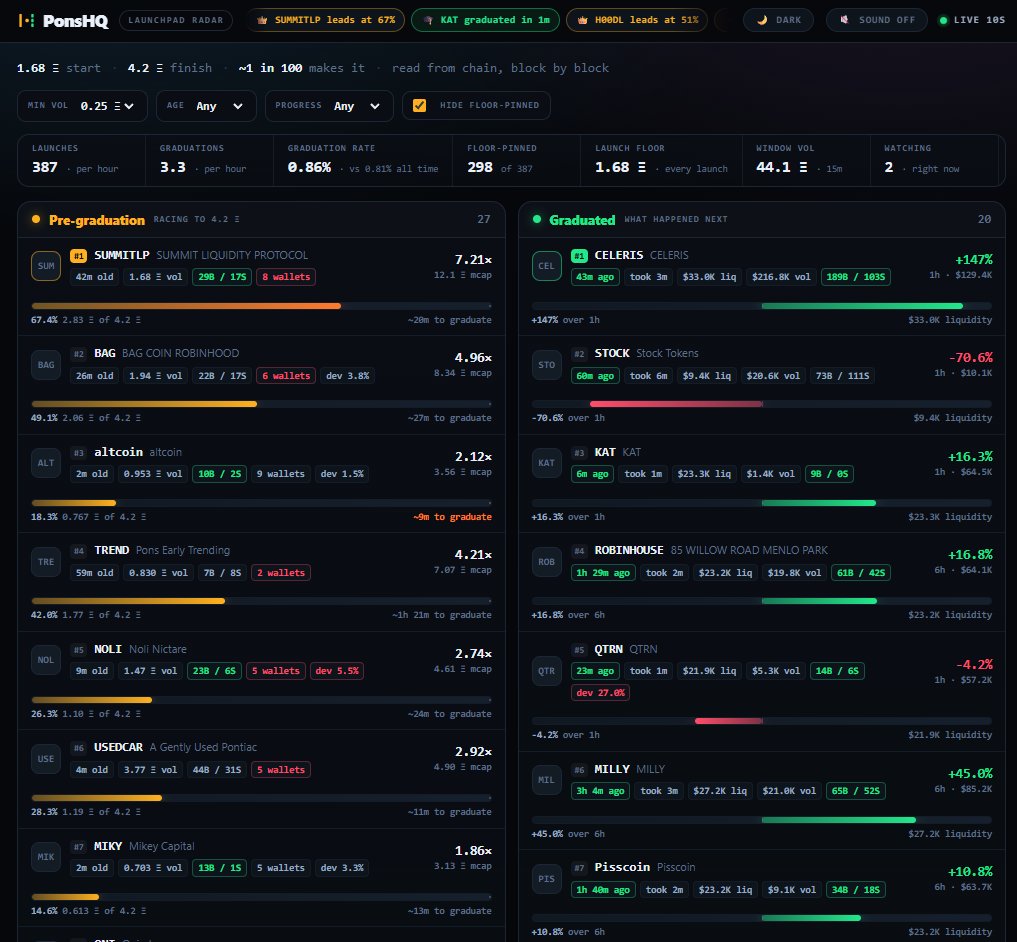The height and width of the screenshot is (942, 1017).
Task: Click the 8 wallets tag on SUMMITLP
Action: [286, 277]
